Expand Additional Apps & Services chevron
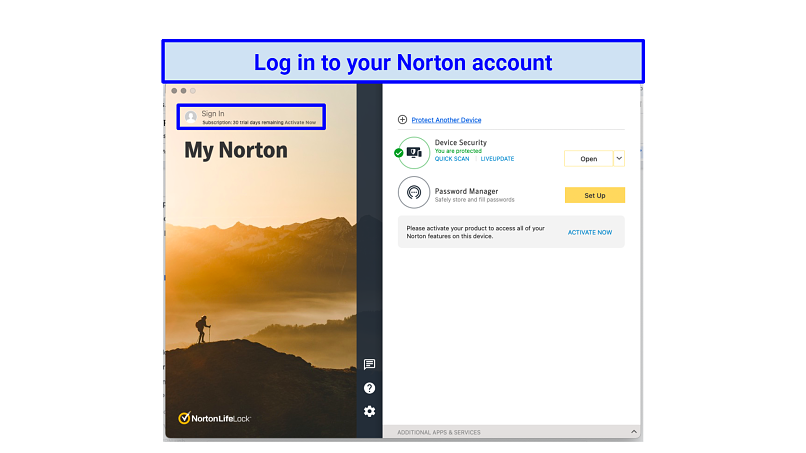This screenshot has width=806, height=453. (634, 432)
